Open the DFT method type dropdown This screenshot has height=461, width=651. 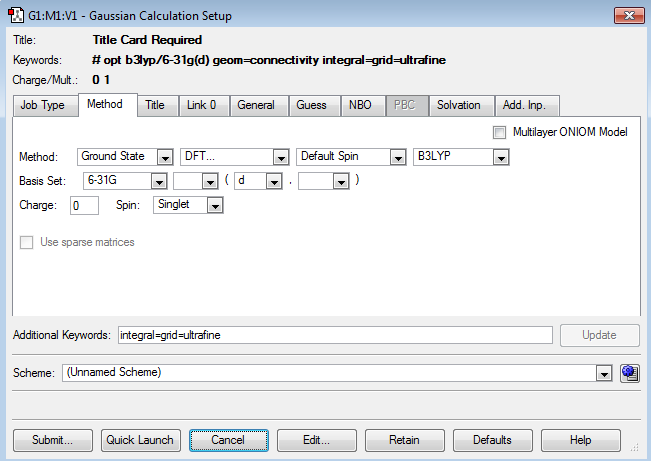pyautogui.click(x=281, y=157)
